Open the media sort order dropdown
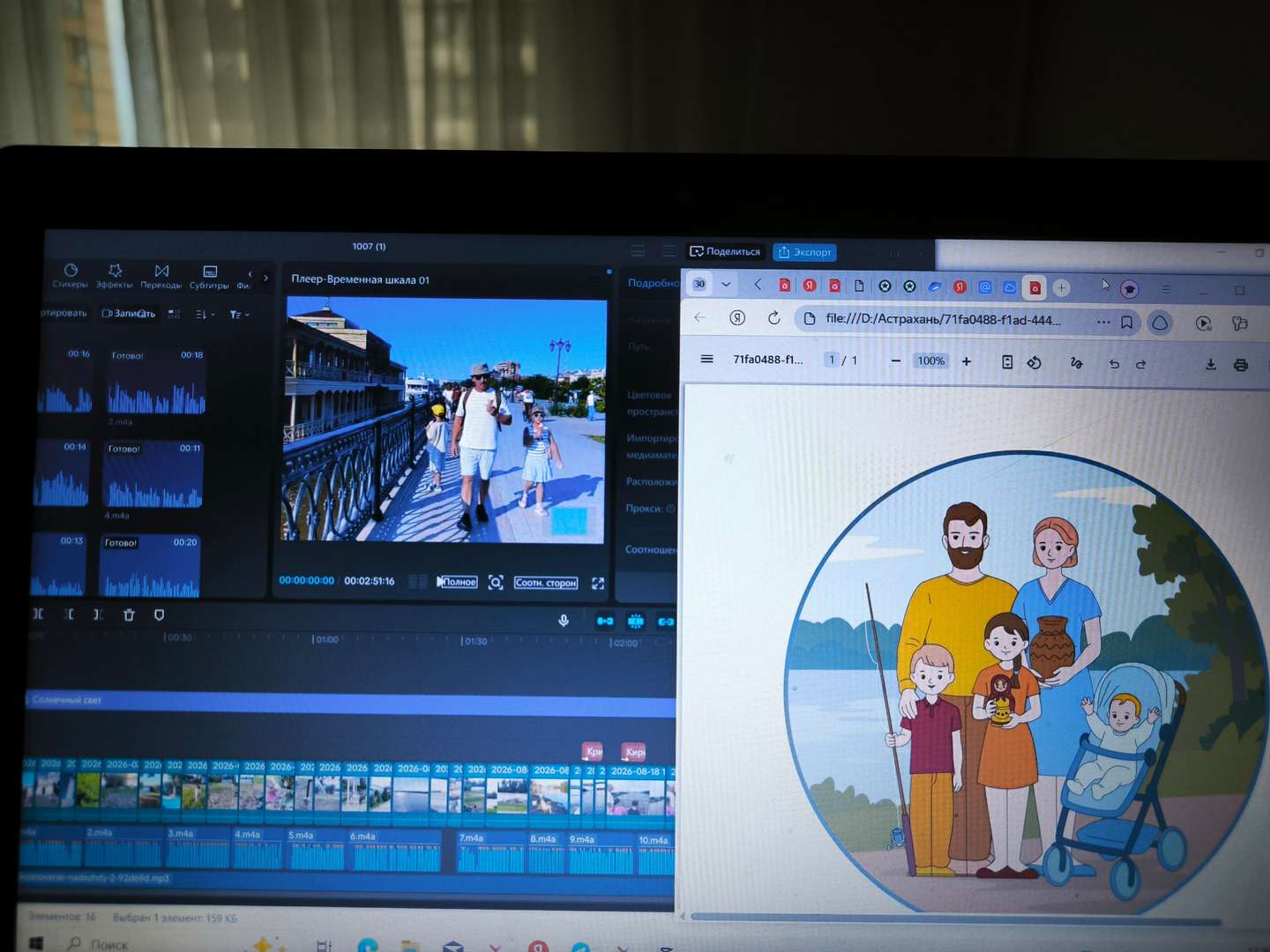 [204, 314]
